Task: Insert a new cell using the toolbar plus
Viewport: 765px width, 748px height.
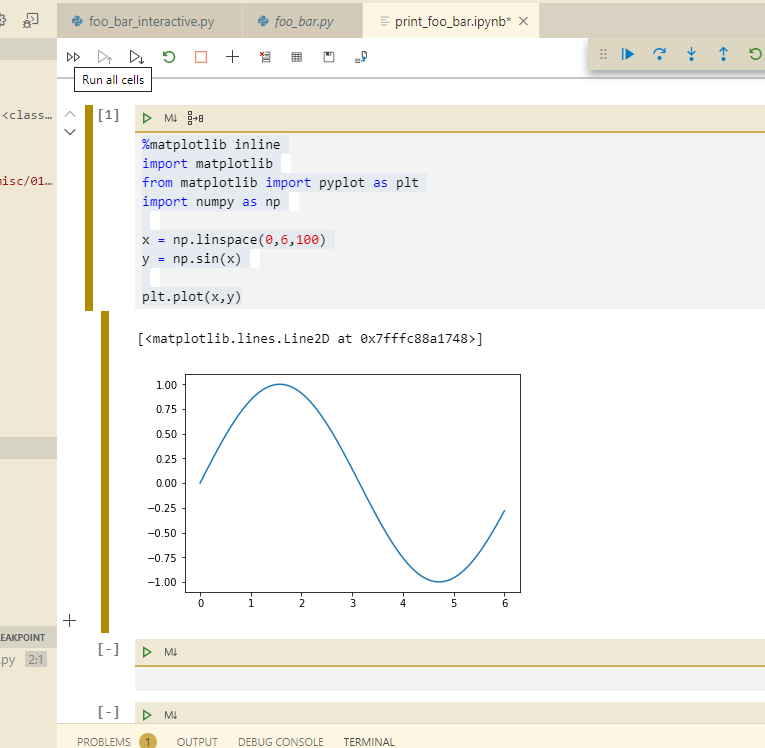Action: (x=233, y=57)
